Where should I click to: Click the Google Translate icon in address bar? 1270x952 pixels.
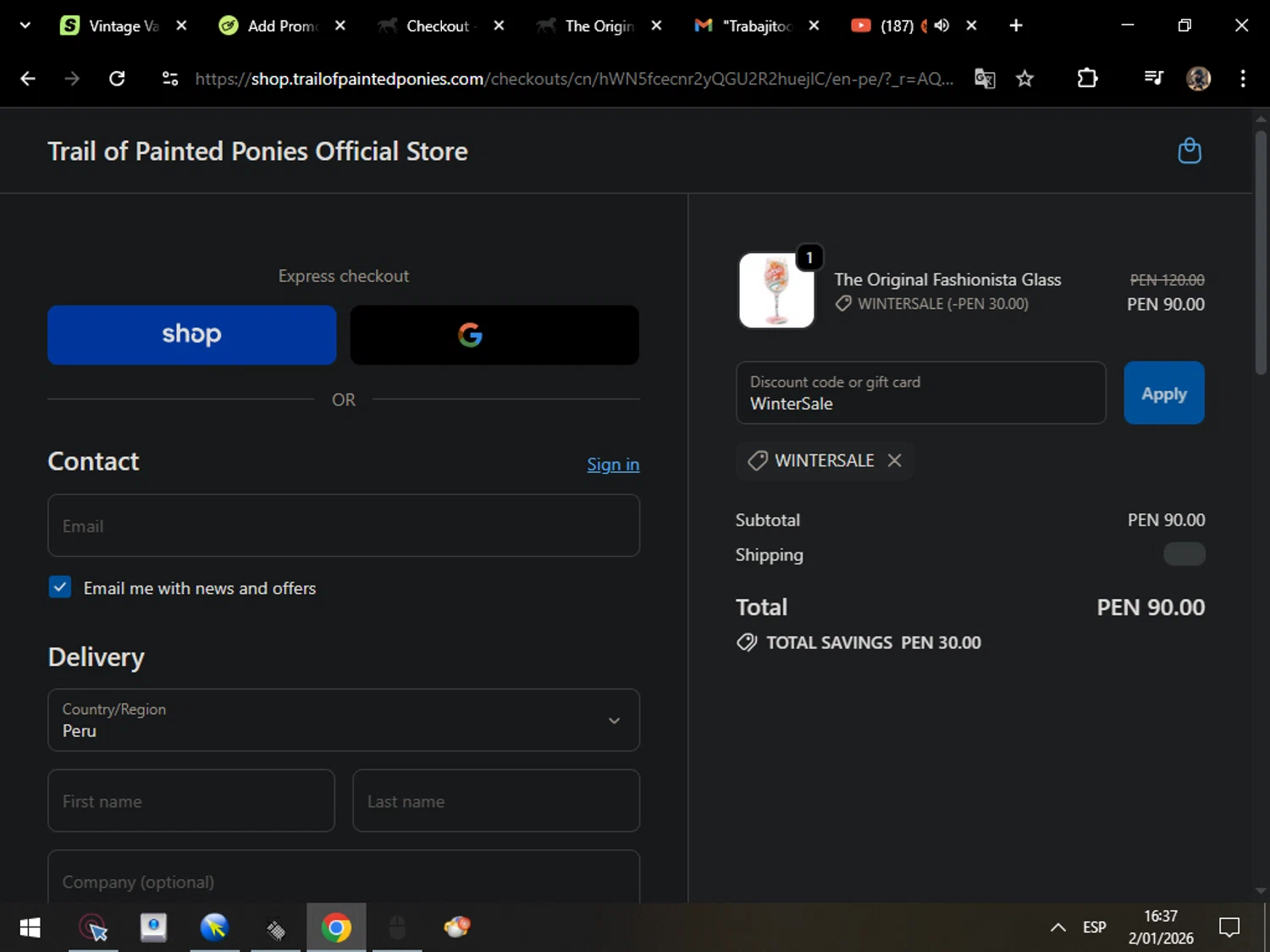[985, 79]
